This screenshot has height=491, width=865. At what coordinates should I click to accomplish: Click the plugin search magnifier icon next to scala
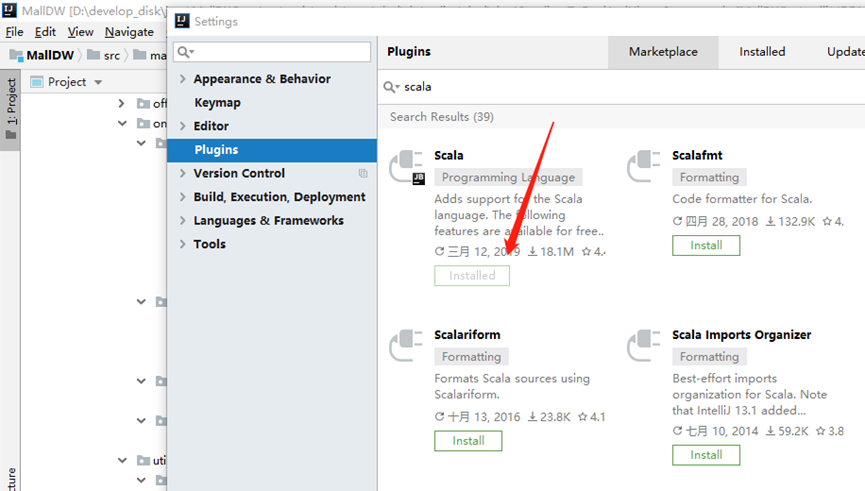[391, 87]
